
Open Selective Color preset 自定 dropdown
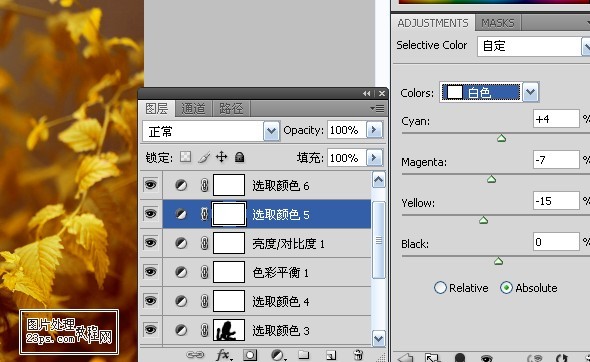pos(586,47)
